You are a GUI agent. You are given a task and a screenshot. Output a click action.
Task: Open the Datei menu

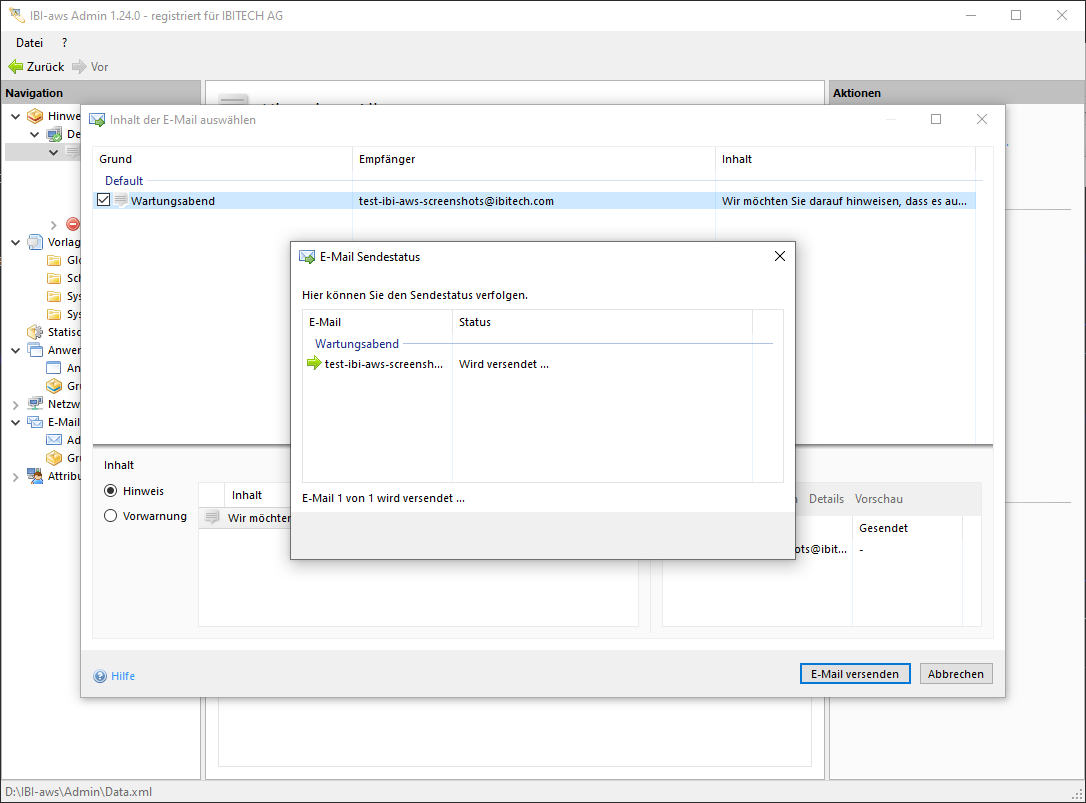[29, 43]
